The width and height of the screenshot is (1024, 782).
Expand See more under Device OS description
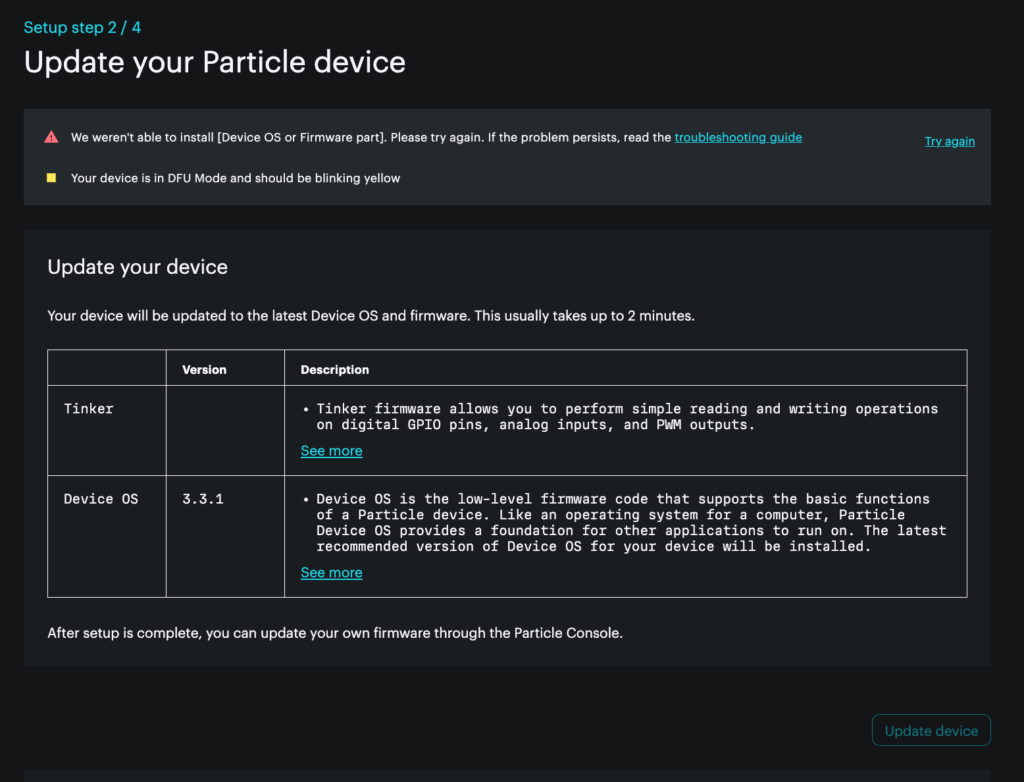pos(331,573)
